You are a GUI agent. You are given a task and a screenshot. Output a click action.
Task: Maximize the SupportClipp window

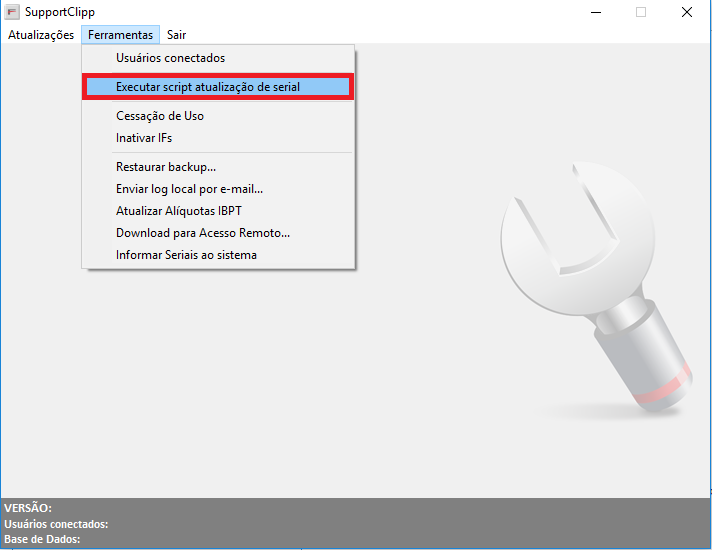(x=641, y=13)
